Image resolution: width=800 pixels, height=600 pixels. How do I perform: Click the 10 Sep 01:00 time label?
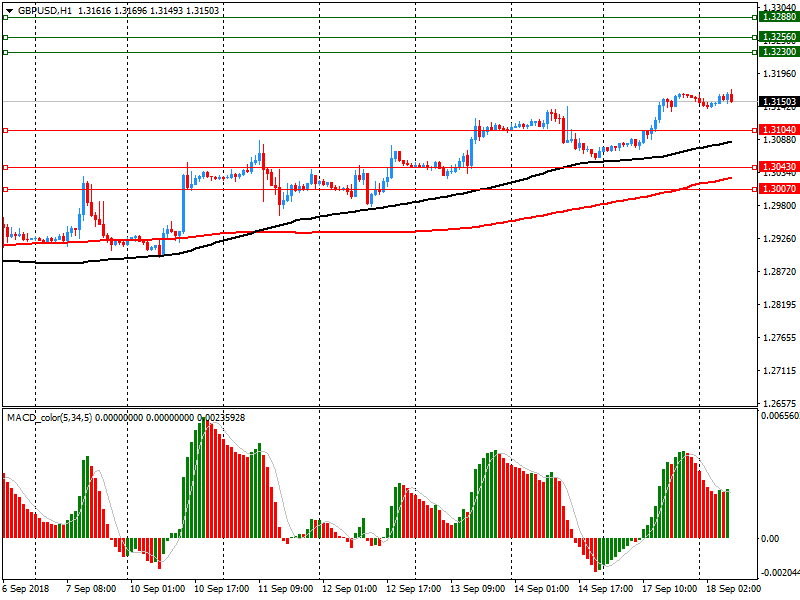pyautogui.click(x=157, y=589)
